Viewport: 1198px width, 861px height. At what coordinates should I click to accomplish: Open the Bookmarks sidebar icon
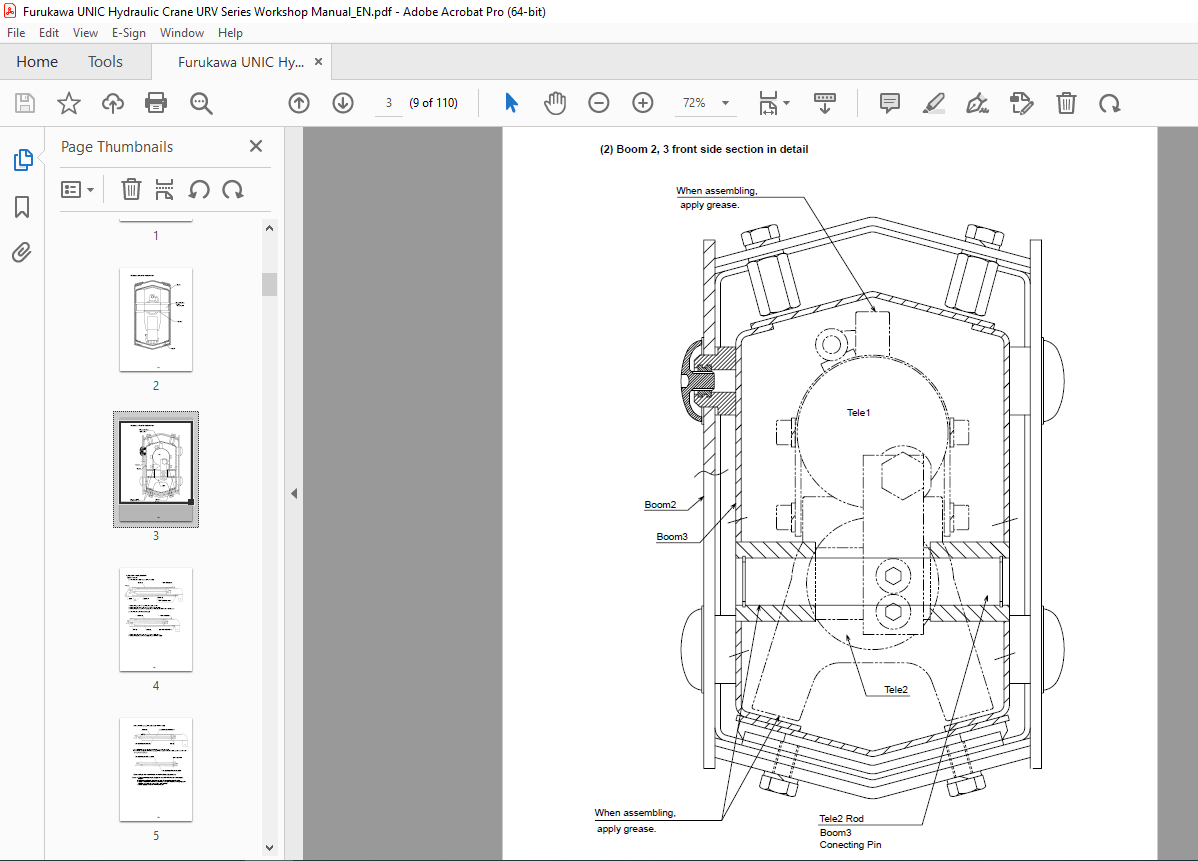(22, 207)
